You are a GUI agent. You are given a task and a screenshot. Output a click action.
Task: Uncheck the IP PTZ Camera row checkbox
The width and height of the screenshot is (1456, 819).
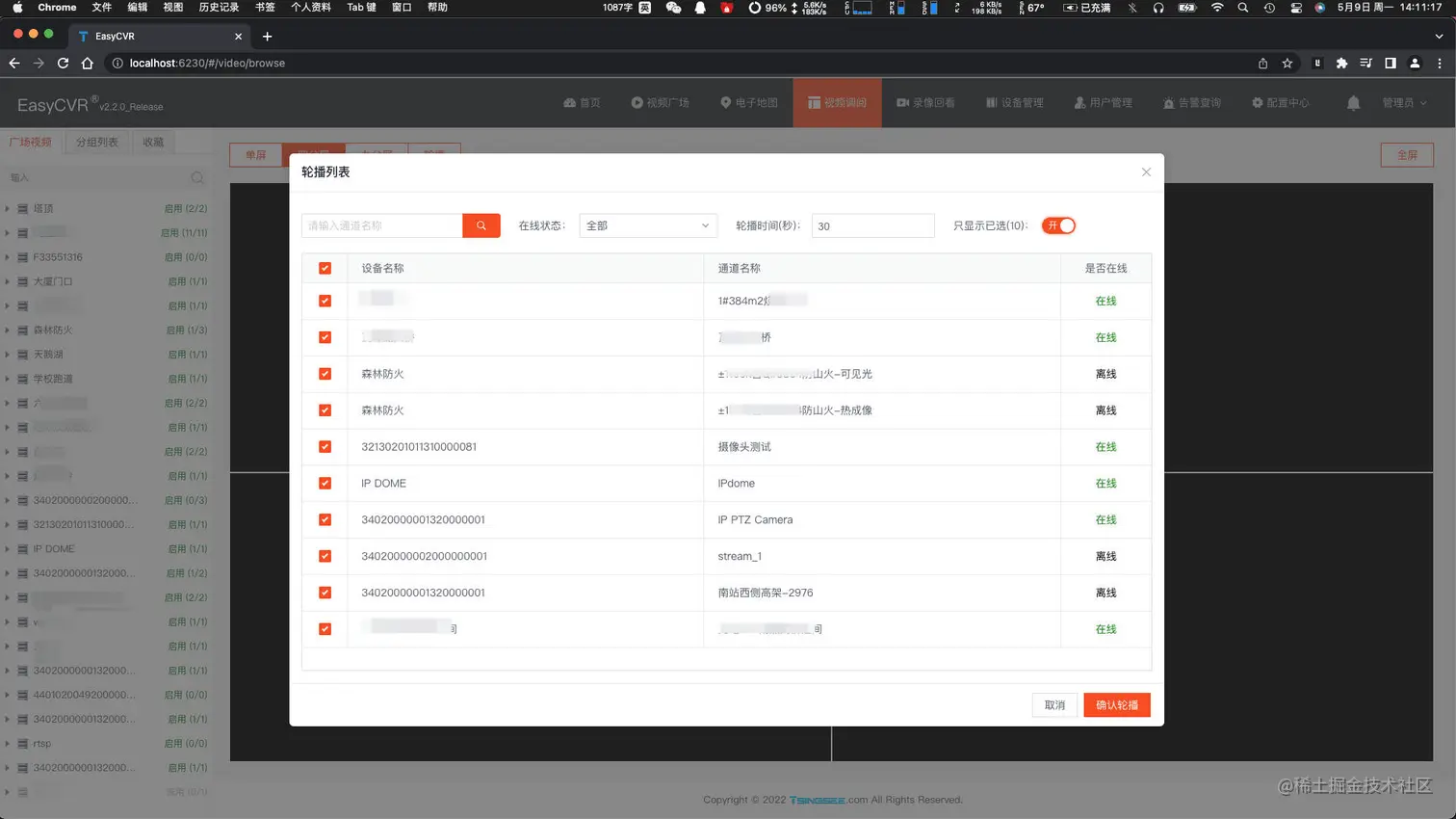tap(325, 520)
